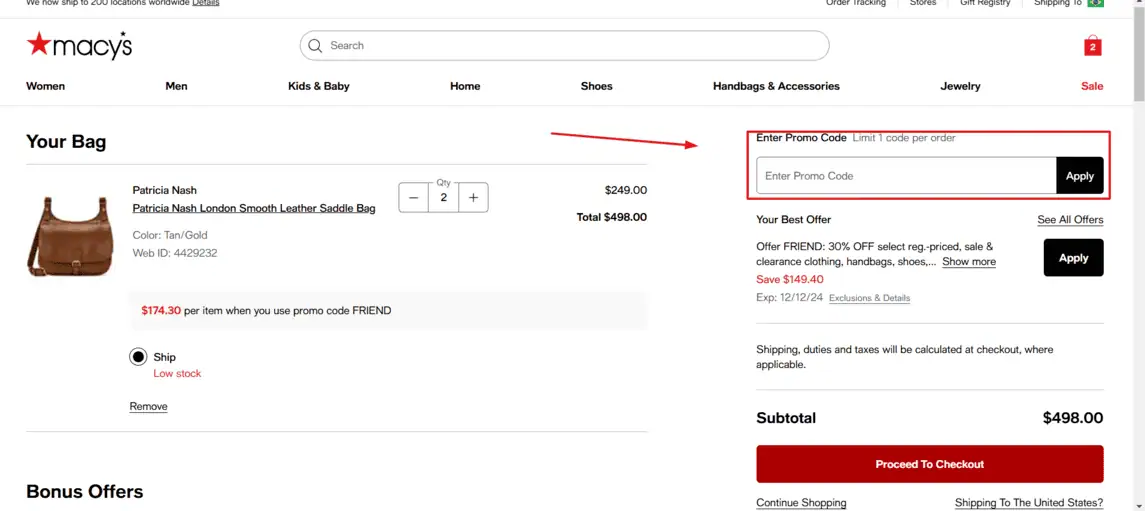Click the $174.30 promo price text

coord(161,310)
